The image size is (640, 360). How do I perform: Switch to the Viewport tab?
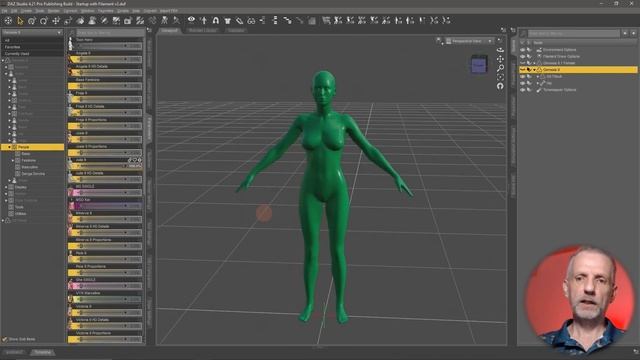[169, 30]
